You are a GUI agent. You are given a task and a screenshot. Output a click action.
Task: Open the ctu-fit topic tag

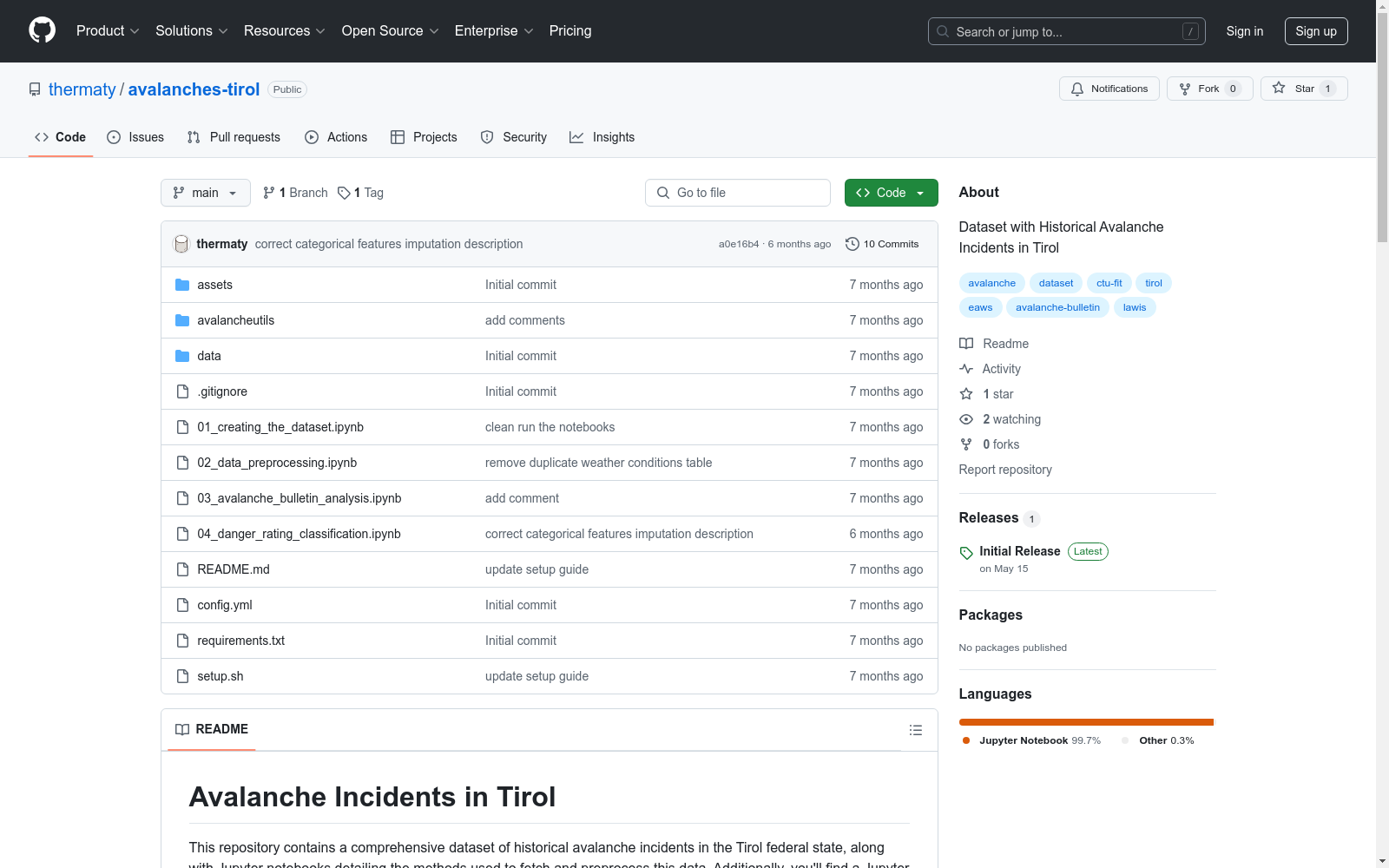[1109, 283]
